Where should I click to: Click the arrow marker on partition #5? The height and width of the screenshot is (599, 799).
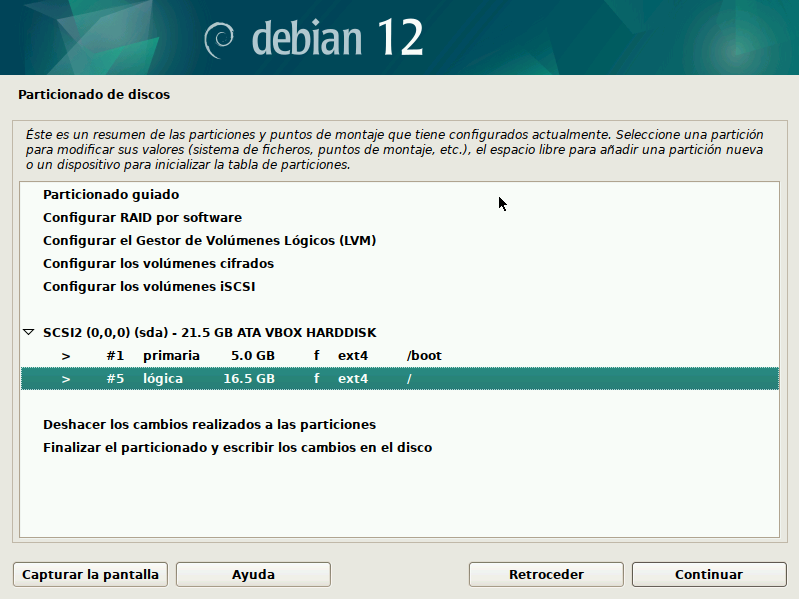pyautogui.click(x=66, y=379)
